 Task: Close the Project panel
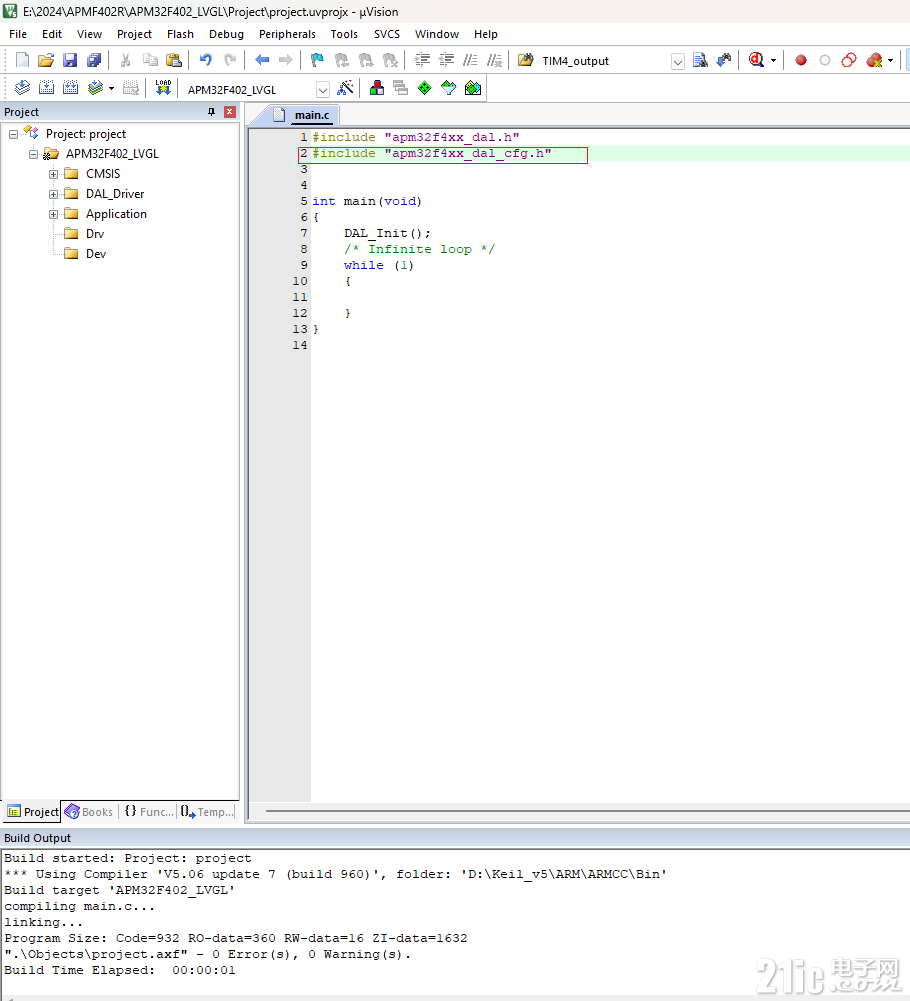click(230, 112)
